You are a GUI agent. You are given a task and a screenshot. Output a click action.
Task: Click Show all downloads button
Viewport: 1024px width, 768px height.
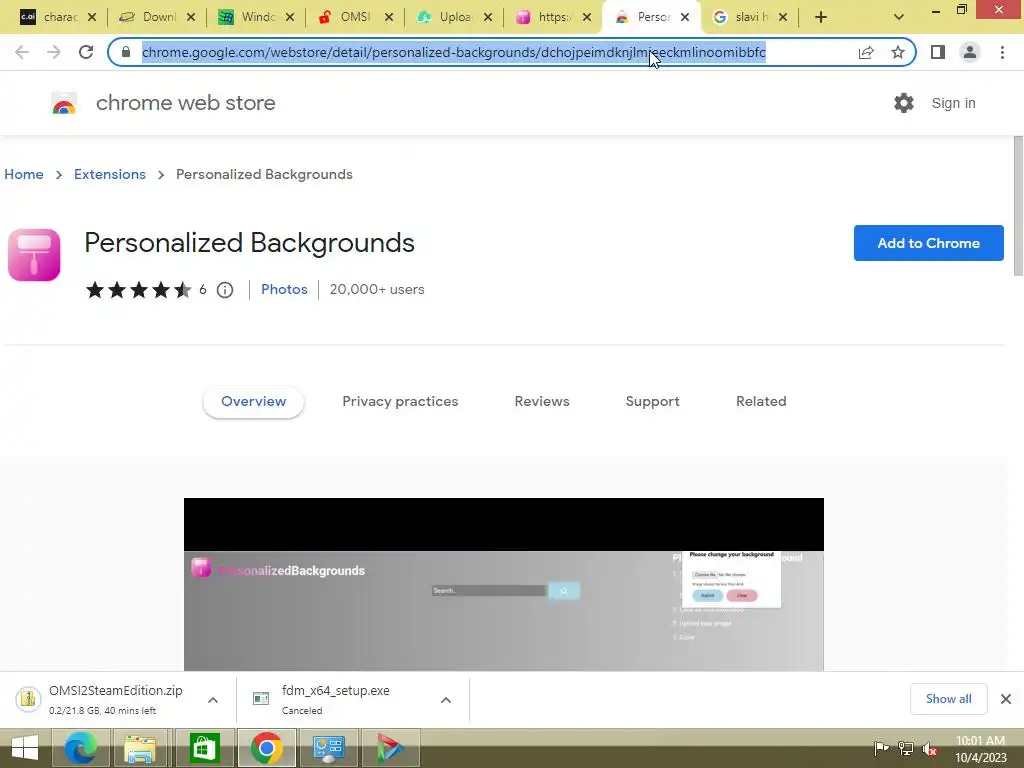(948, 699)
